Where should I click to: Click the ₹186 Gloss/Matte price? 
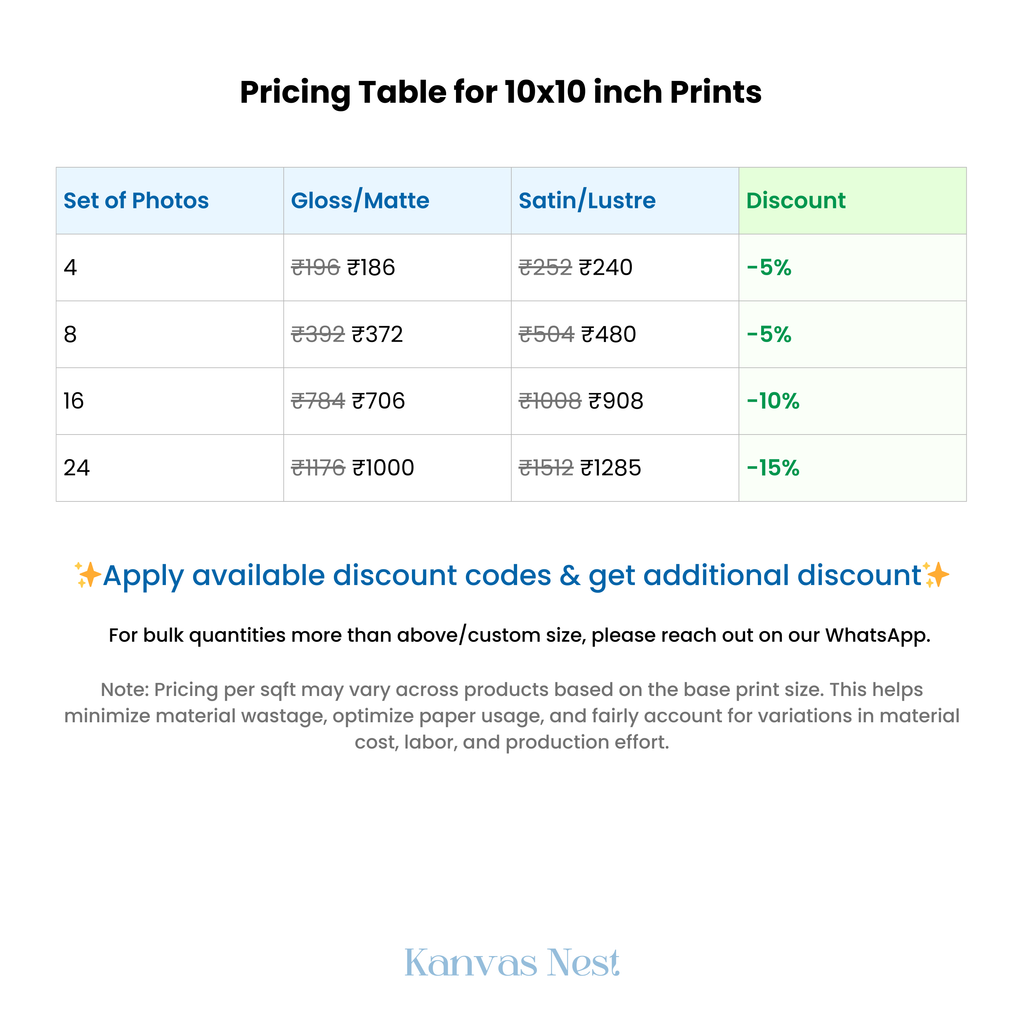click(371, 267)
